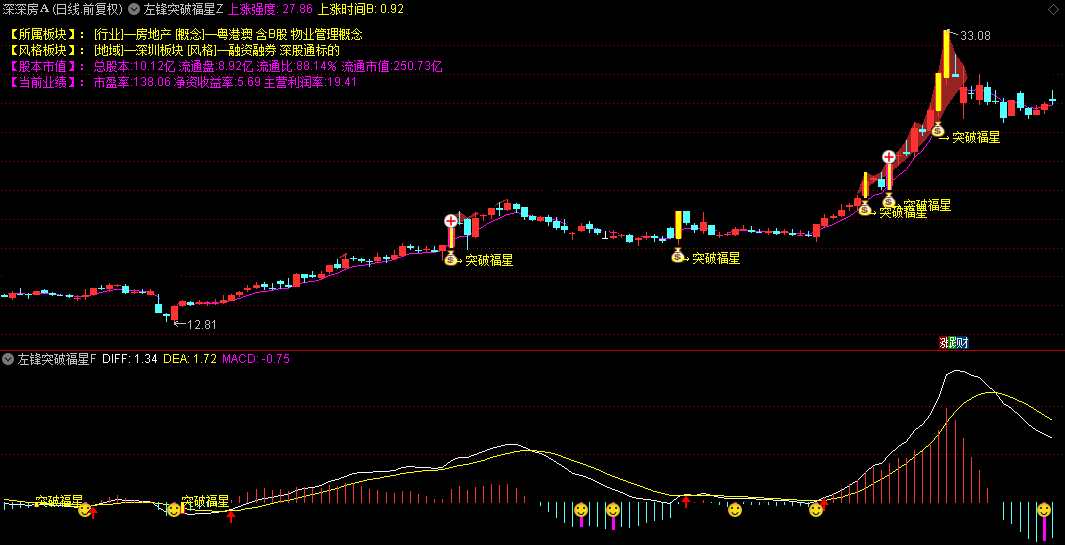
Task: Click the fourth smiley from the left
Action: [x=613, y=509]
